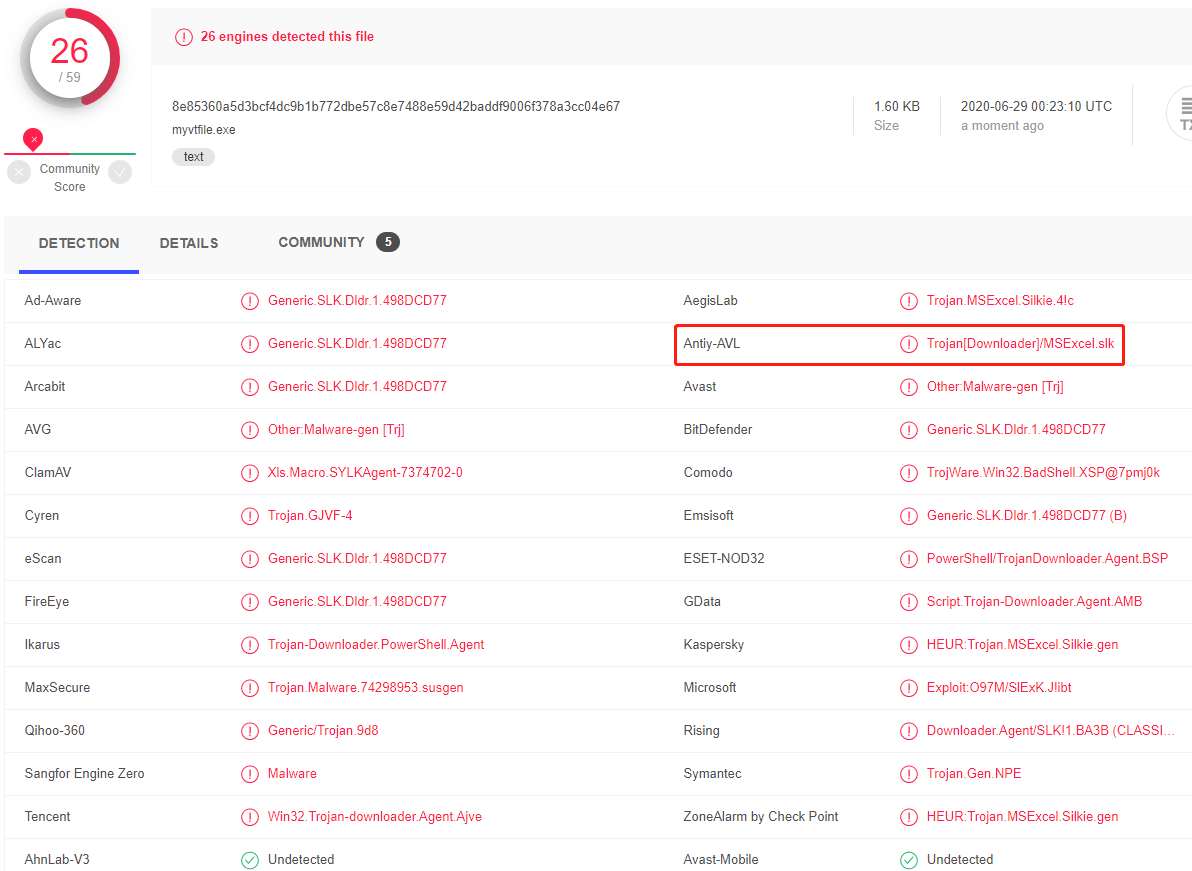Click the green check icon for Avast-Mobile

pos(908,860)
